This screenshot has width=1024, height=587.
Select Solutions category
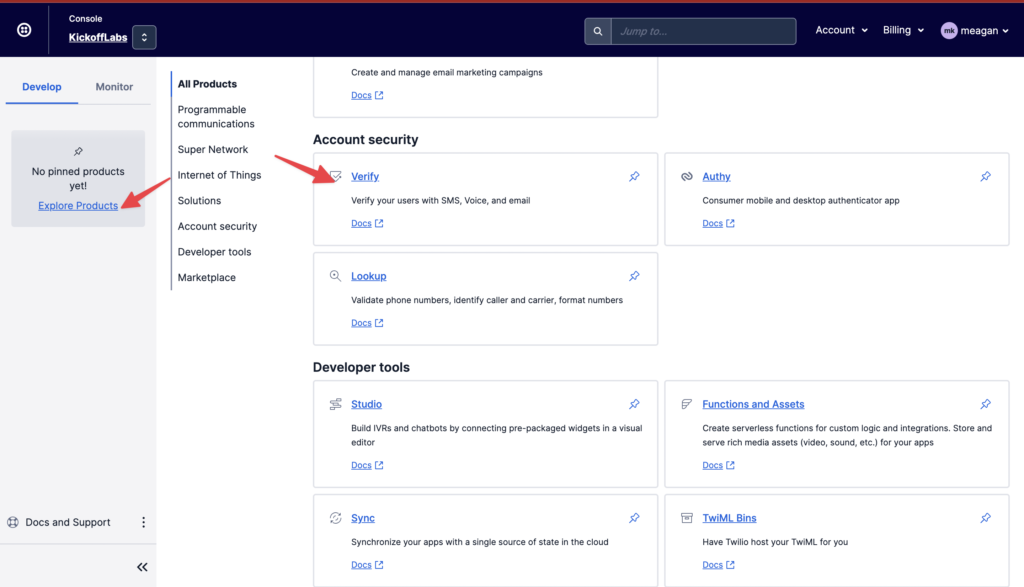pyautogui.click(x=199, y=200)
